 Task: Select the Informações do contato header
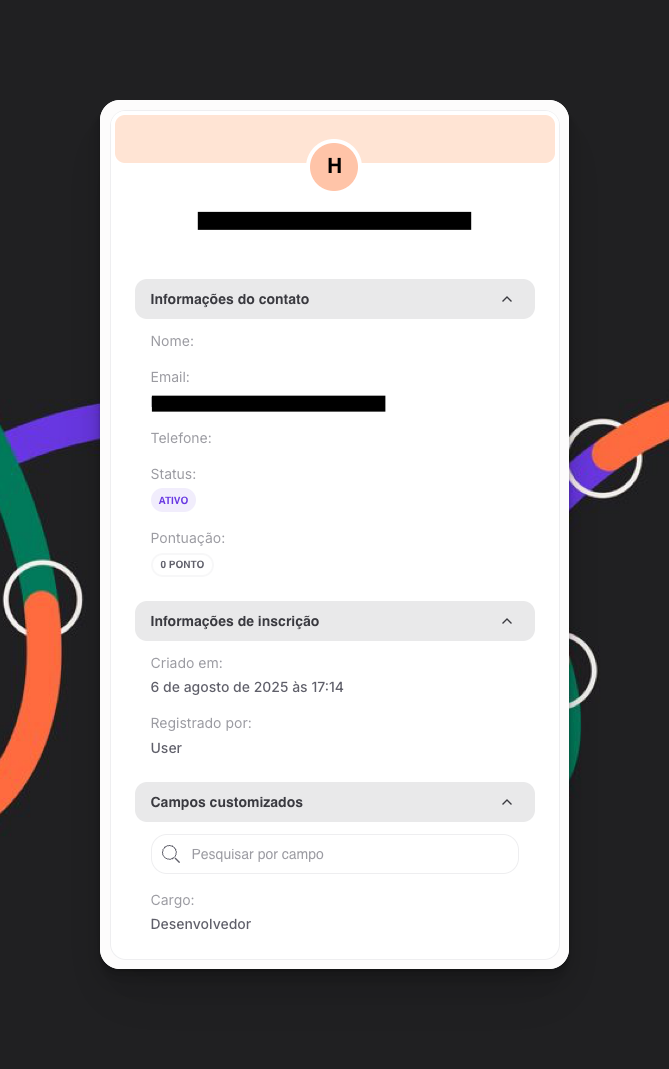pyautogui.click(x=334, y=299)
